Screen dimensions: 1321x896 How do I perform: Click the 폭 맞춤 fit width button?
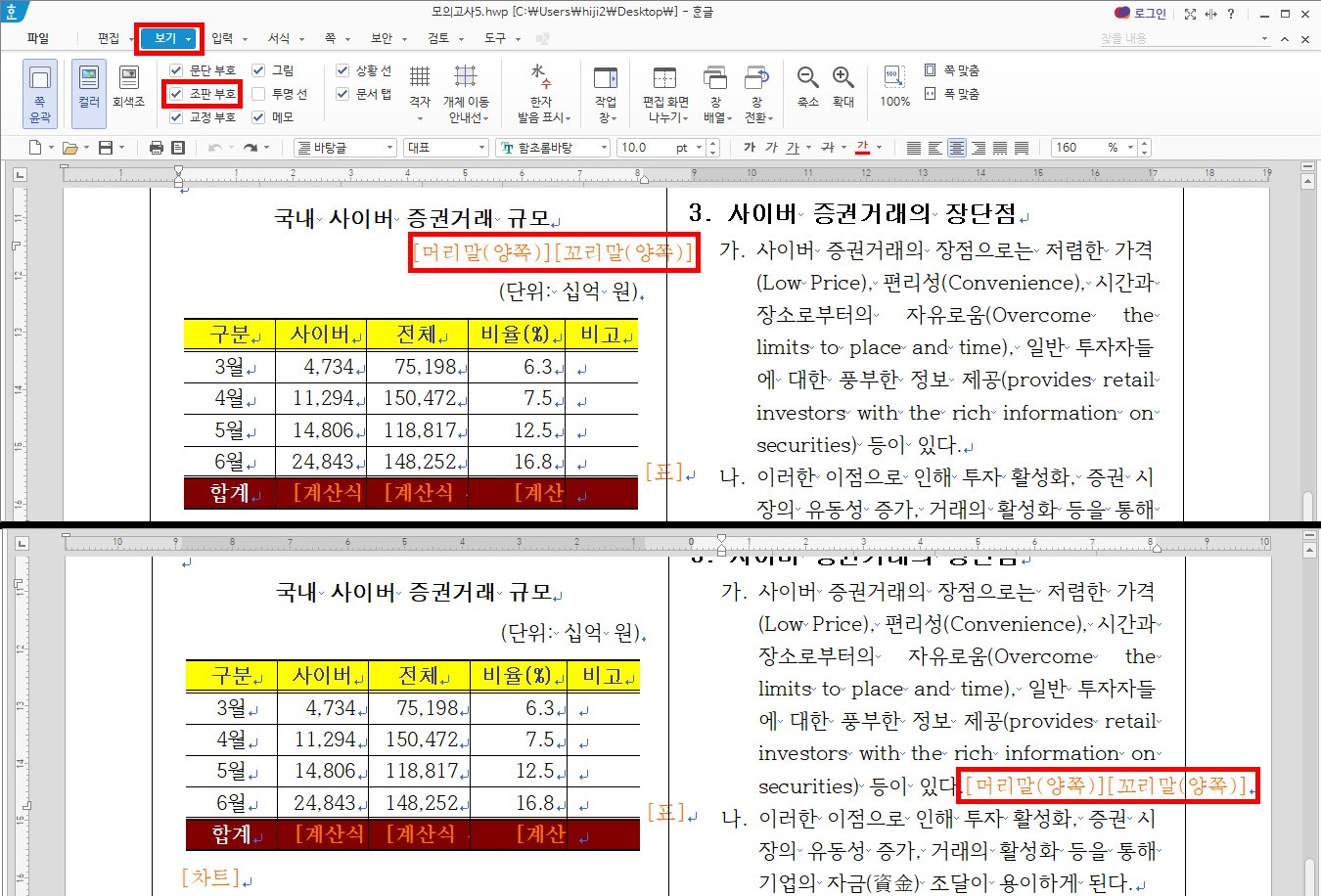point(953,94)
